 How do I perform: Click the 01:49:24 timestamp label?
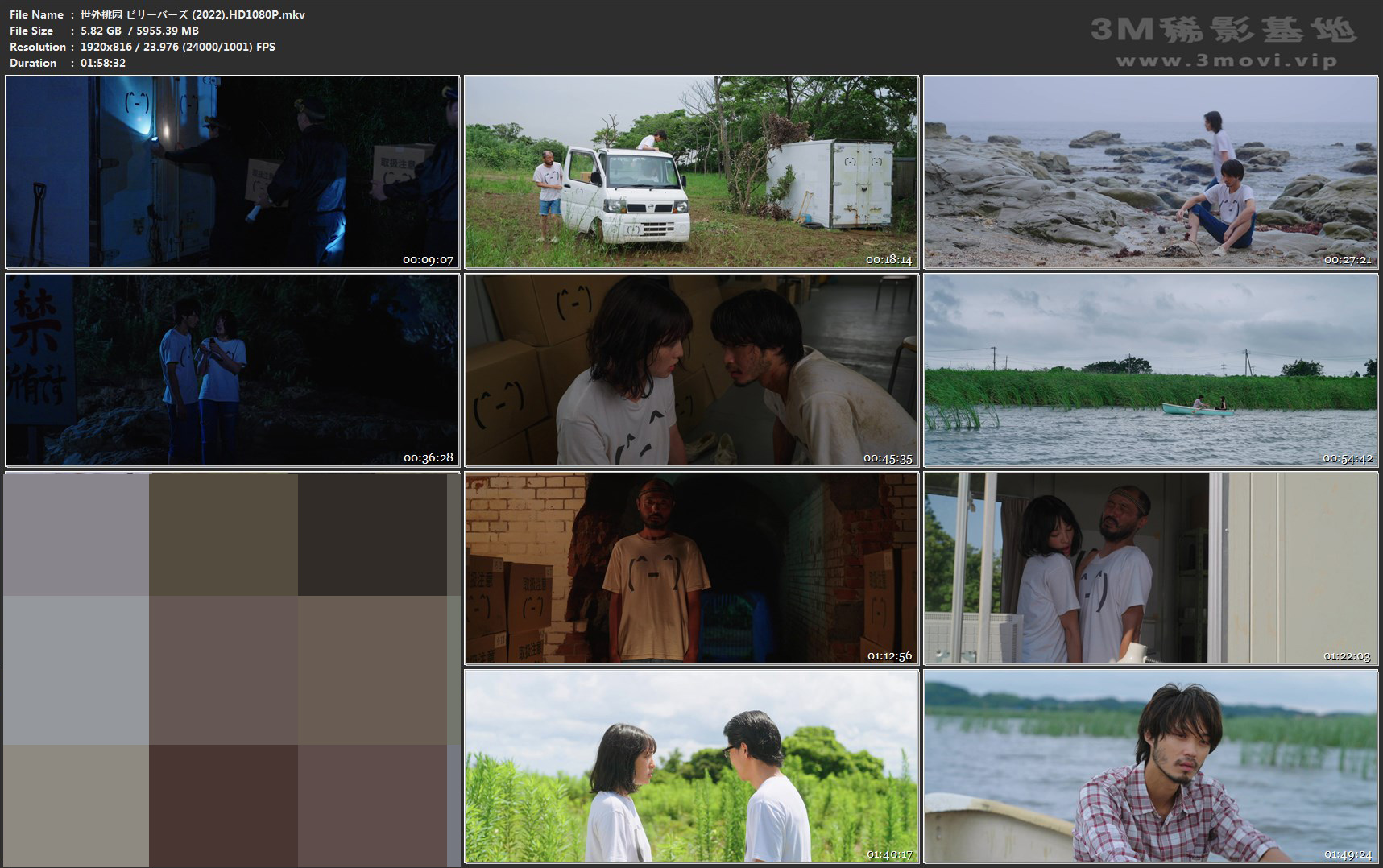[x=1347, y=854]
